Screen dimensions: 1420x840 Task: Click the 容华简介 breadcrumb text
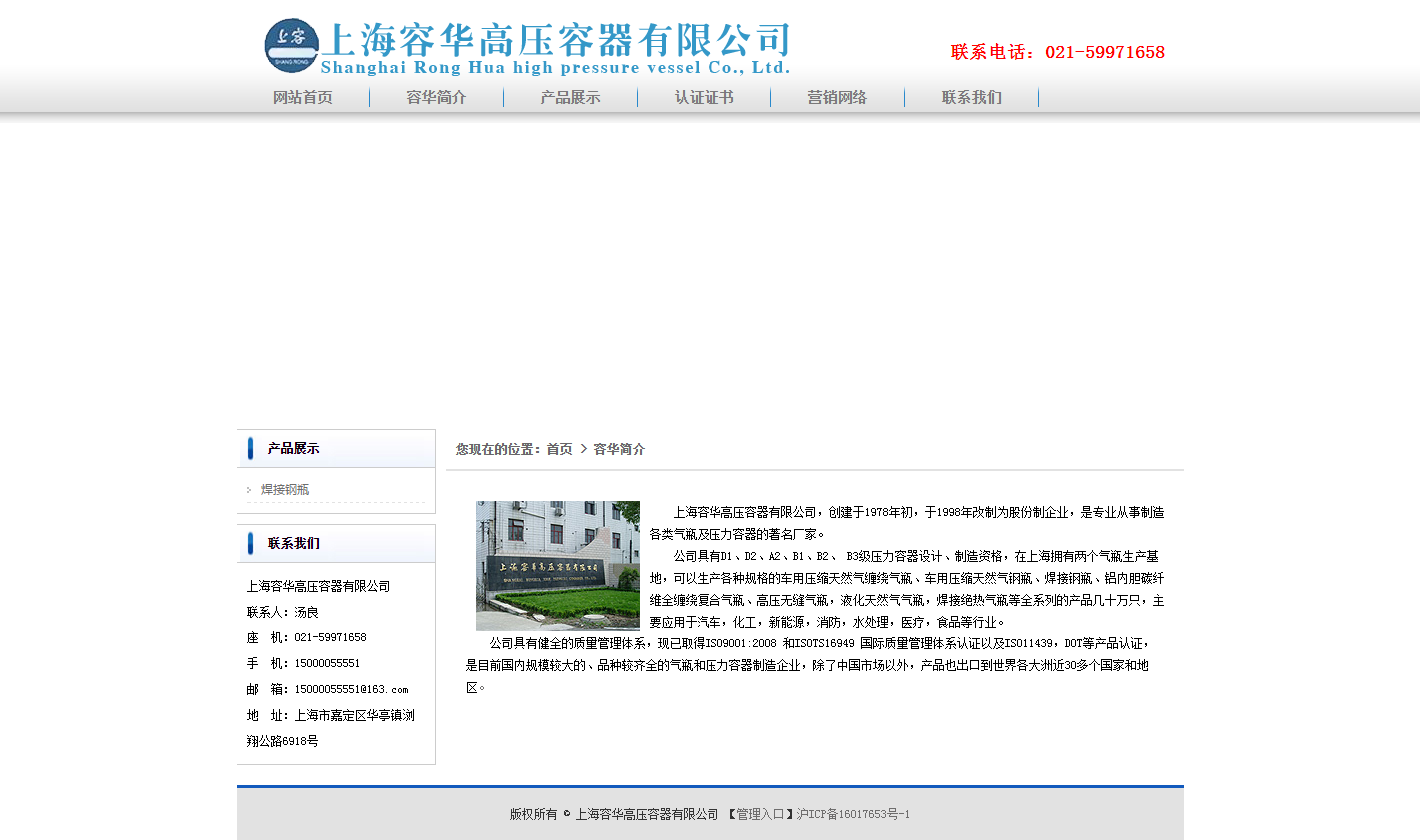click(619, 450)
